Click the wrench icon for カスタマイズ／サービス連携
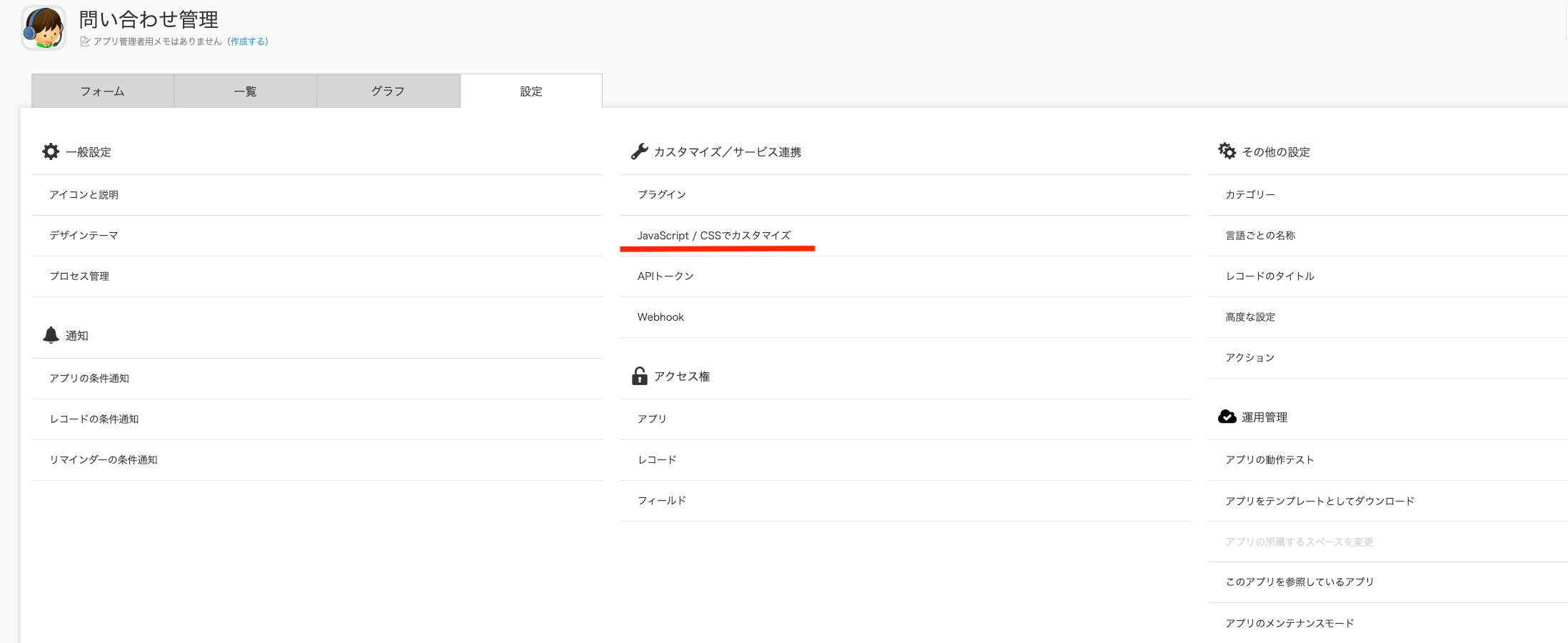Screen dimensions: 1568x643 pos(639,151)
